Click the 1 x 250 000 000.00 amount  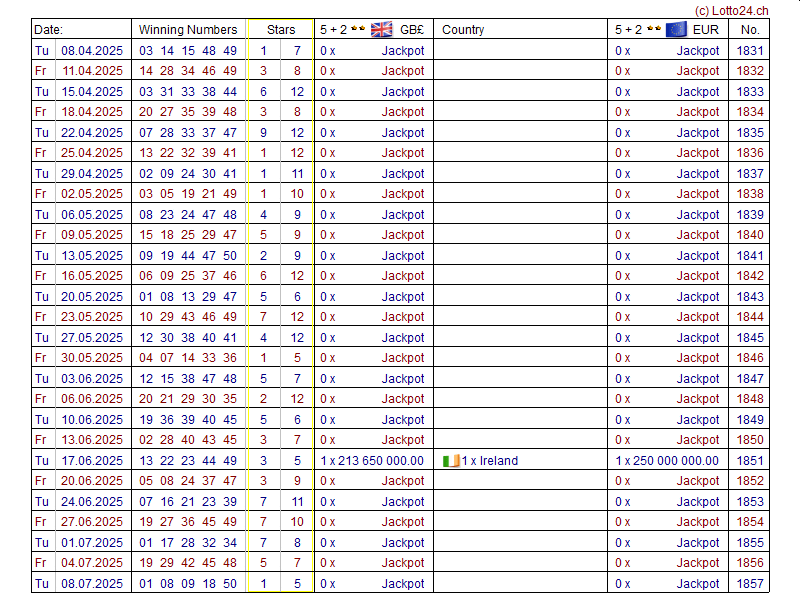coord(666,461)
